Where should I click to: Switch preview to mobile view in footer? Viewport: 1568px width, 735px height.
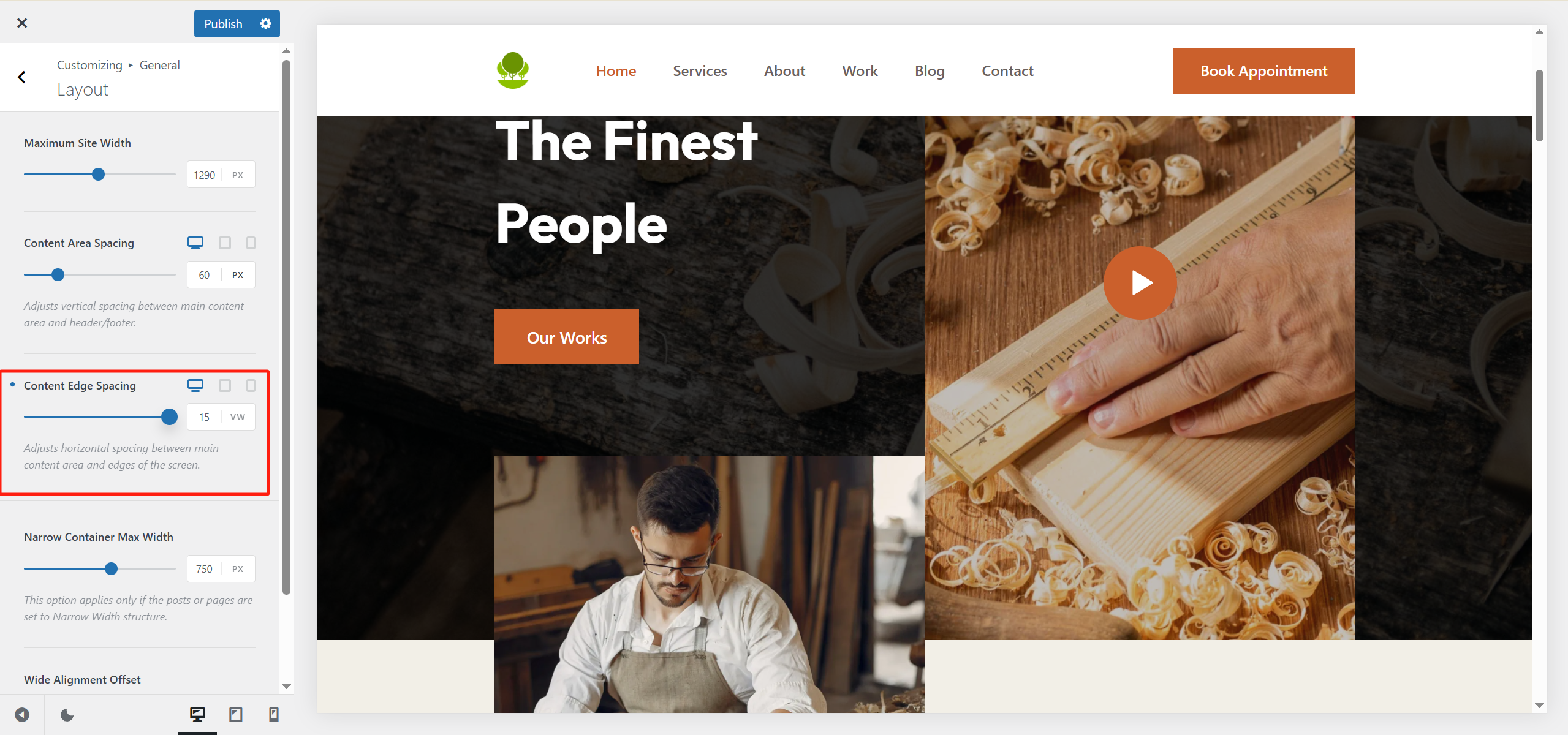274,714
